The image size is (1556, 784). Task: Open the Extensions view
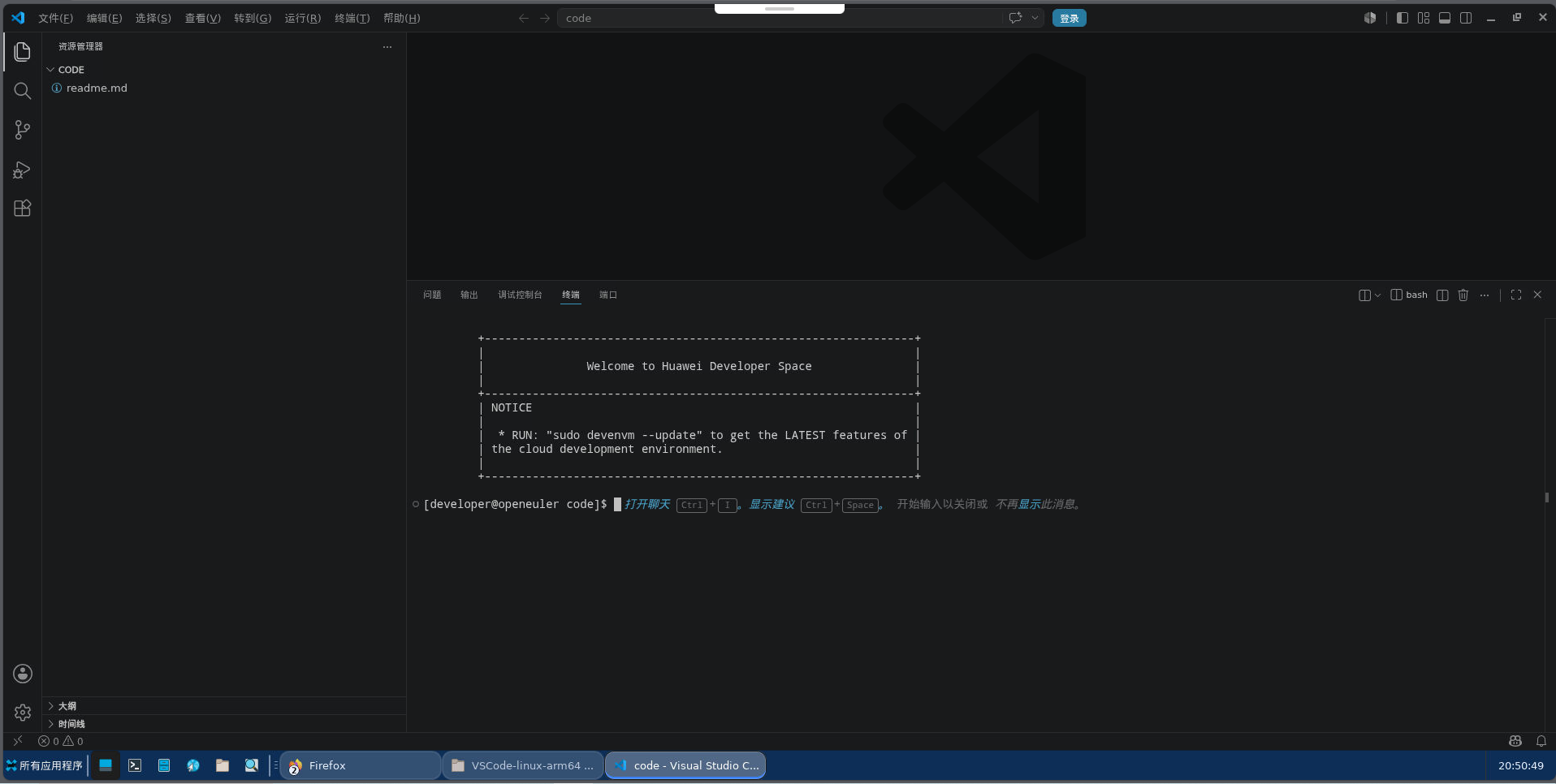tap(23, 209)
